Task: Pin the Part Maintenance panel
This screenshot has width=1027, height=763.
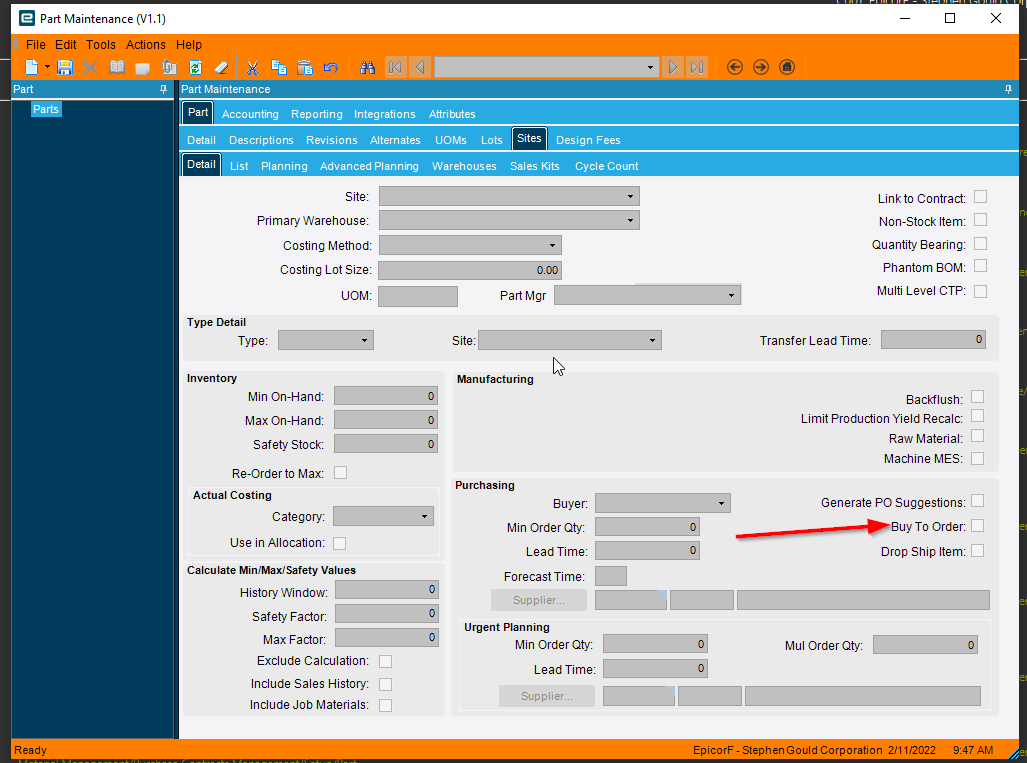Action: [x=1008, y=89]
